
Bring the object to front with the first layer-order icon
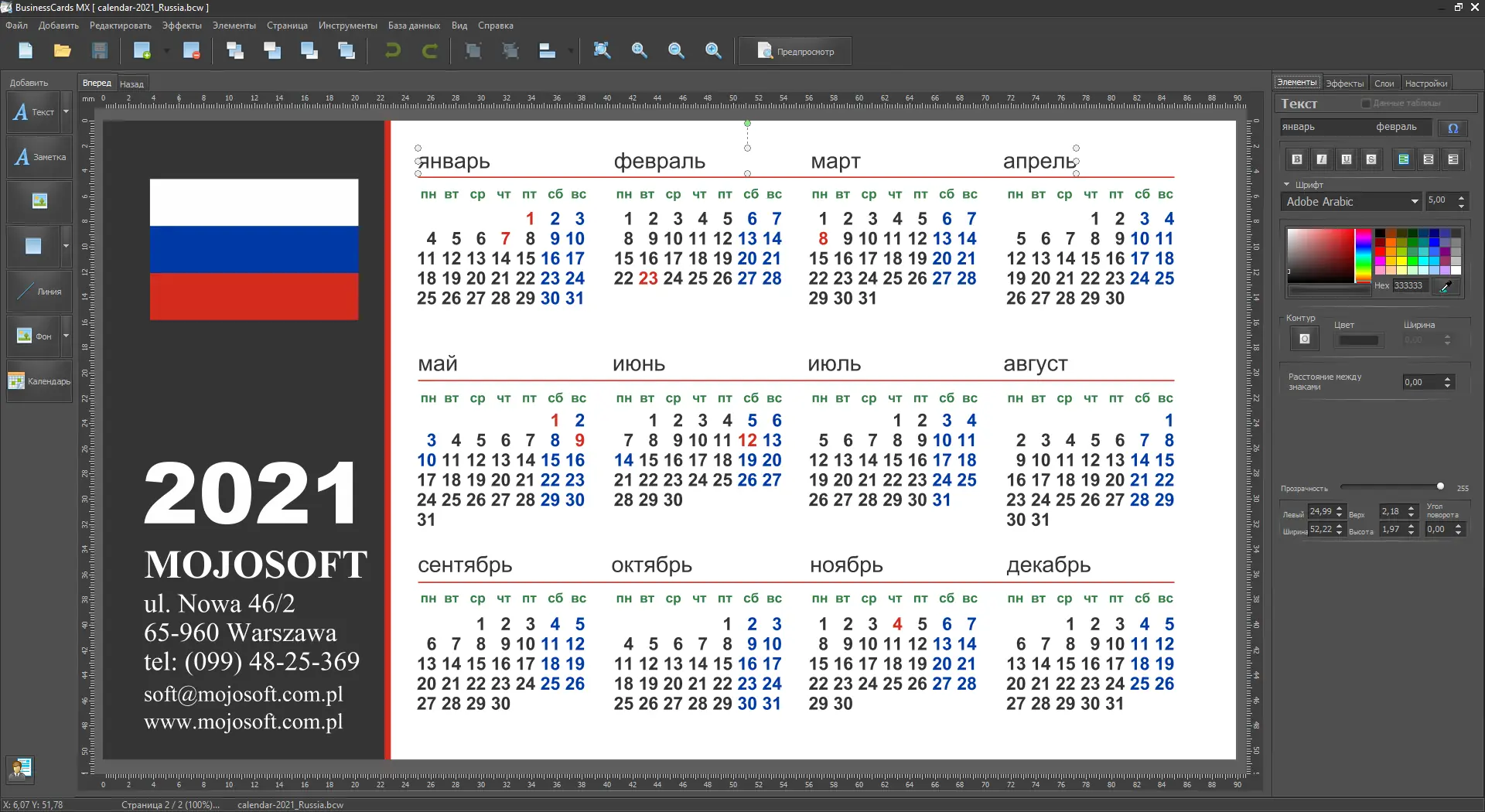pyautogui.click(x=235, y=51)
